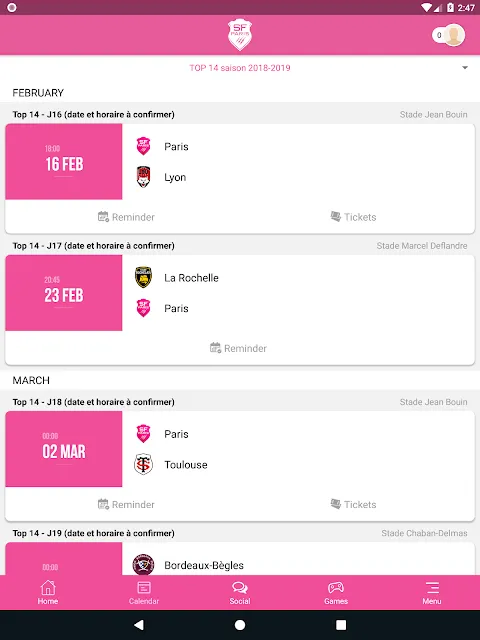This screenshot has width=480, height=640.
Task: Set Reminder for La Rochelle vs Paris
Action: [x=238, y=348]
